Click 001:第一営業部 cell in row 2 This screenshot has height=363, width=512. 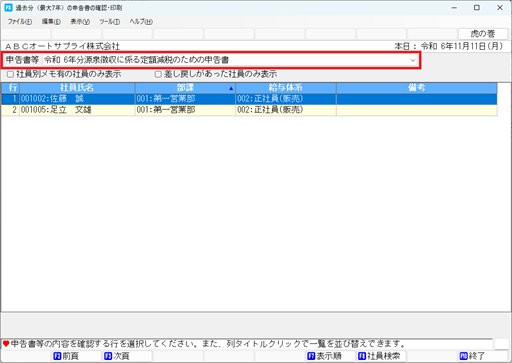click(x=185, y=110)
